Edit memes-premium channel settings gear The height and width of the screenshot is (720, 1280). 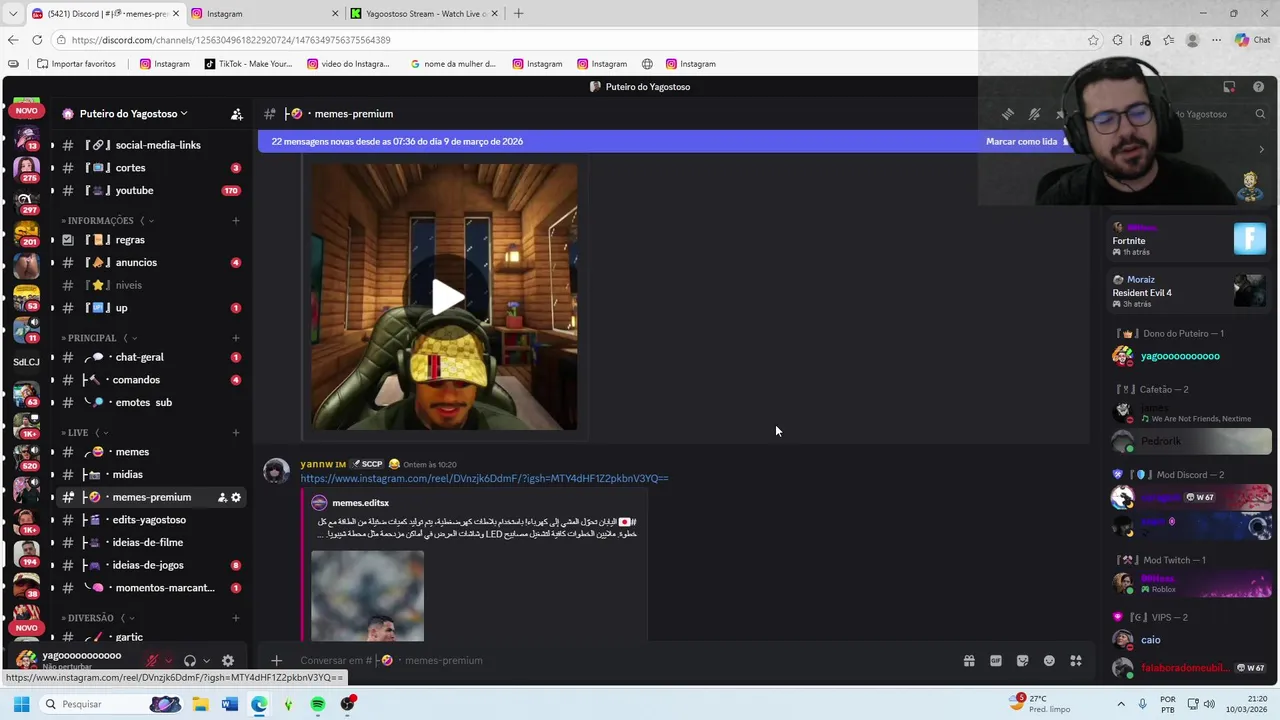coord(236,497)
